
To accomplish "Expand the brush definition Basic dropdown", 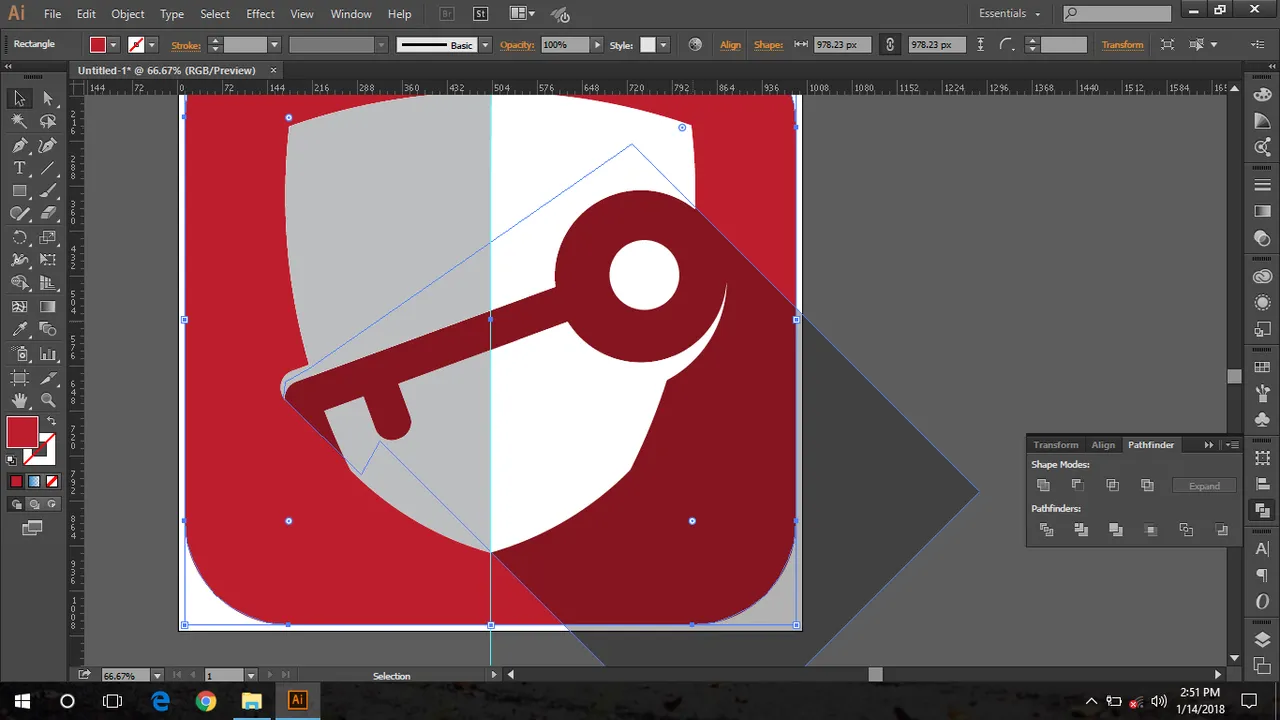I will tap(485, 45).
